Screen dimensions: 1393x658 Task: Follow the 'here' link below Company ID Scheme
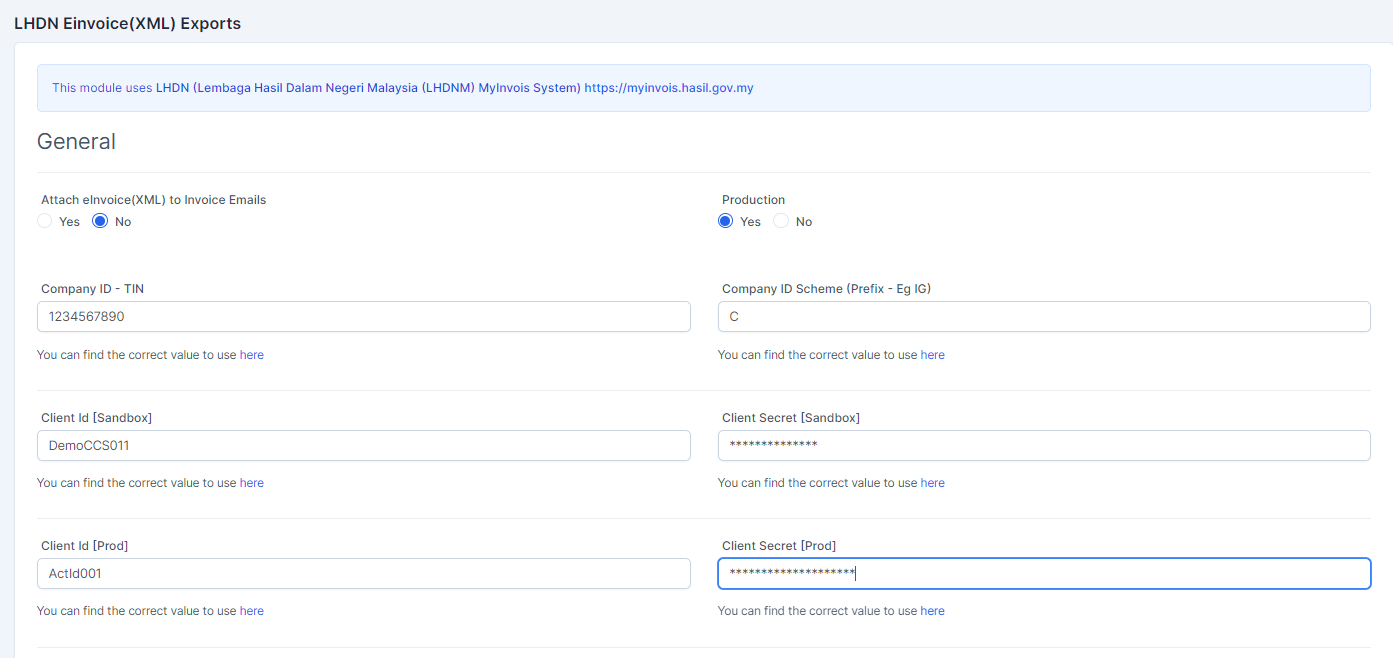point(932,355)
